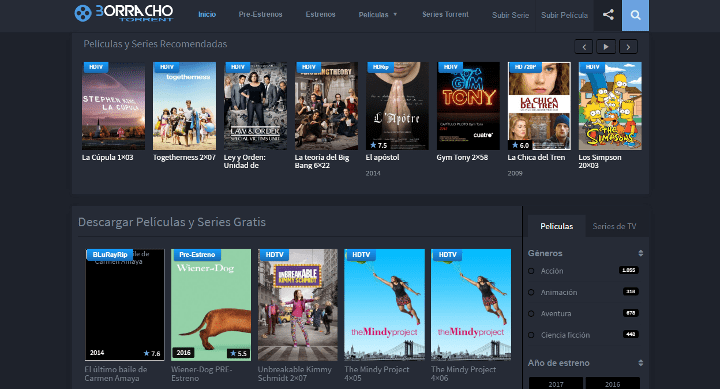This screenshot has width=720, height=389.
Task: Click The Mindy Project 4×06 title
Action: [x=463, y=374]
